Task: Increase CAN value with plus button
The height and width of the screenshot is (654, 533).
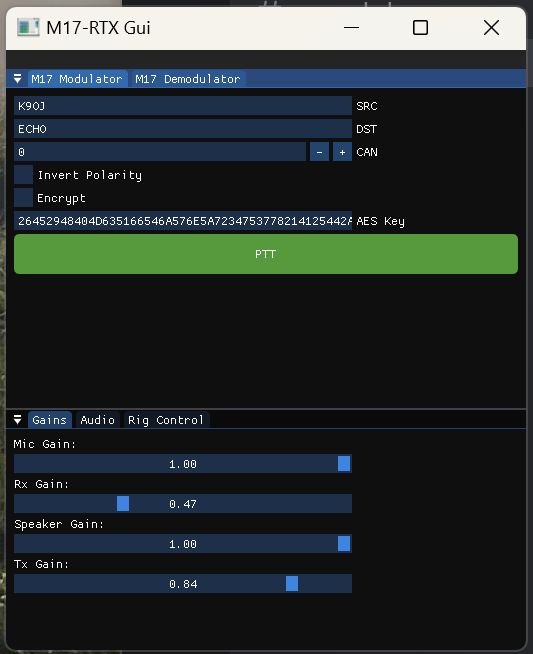Action: pyautogui.click(x=342, y=152)
